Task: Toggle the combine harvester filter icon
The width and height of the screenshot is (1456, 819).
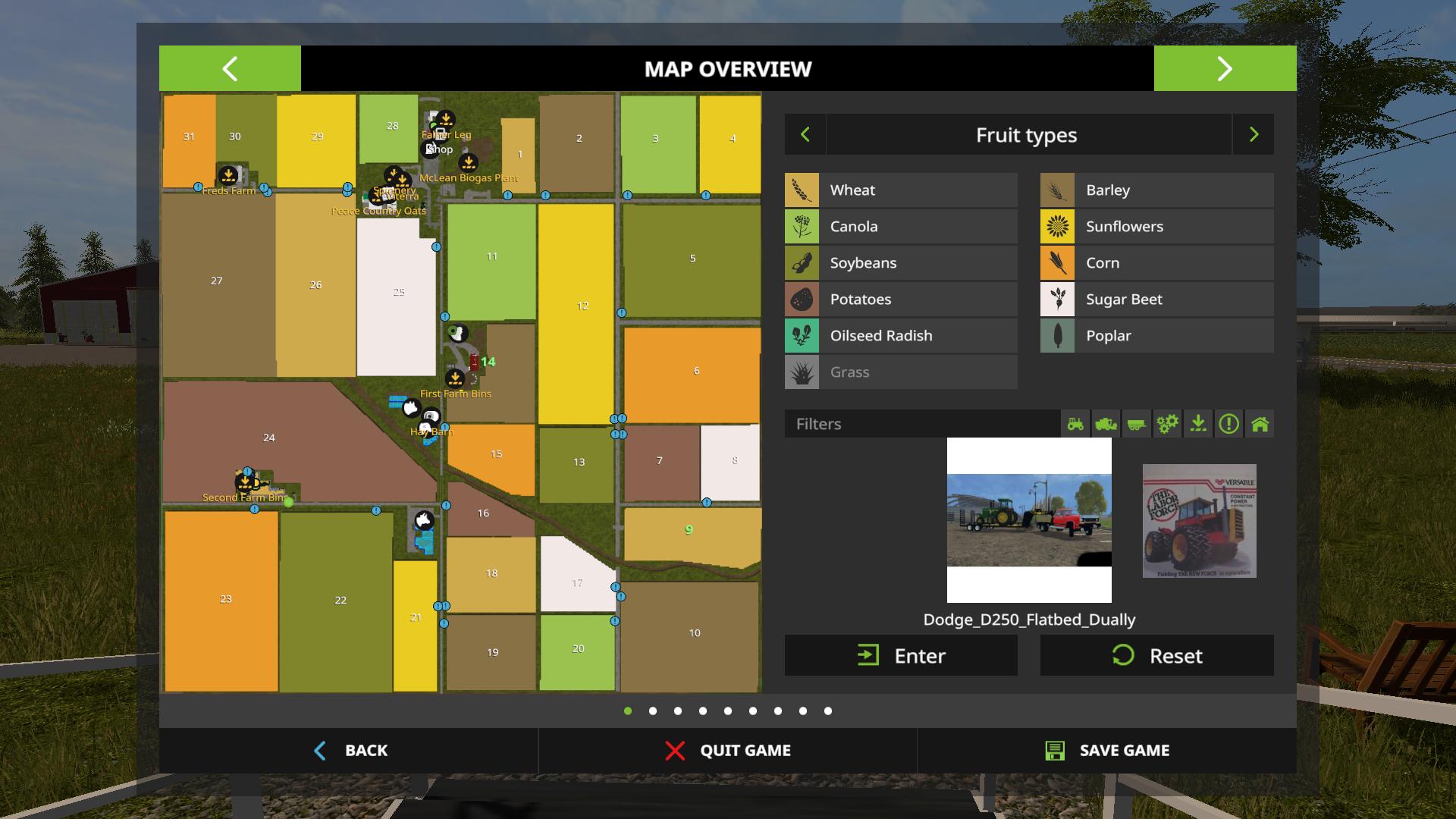Action: (x=1106, y=424)
